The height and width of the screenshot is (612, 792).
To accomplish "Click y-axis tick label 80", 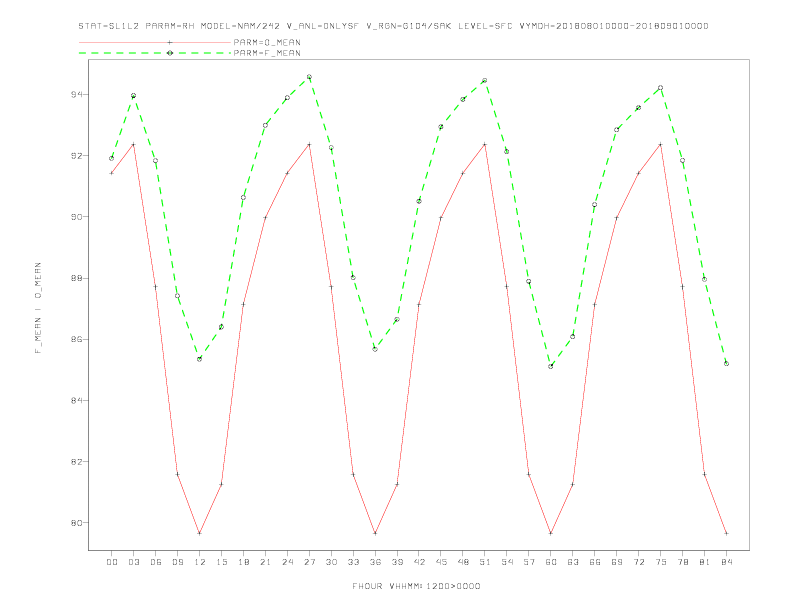I will pos(77,523).
